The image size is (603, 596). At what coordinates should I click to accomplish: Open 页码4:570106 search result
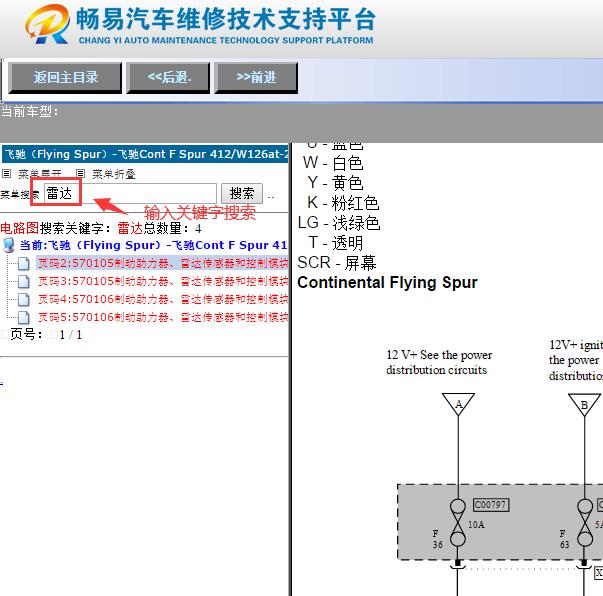coord(163,299)
